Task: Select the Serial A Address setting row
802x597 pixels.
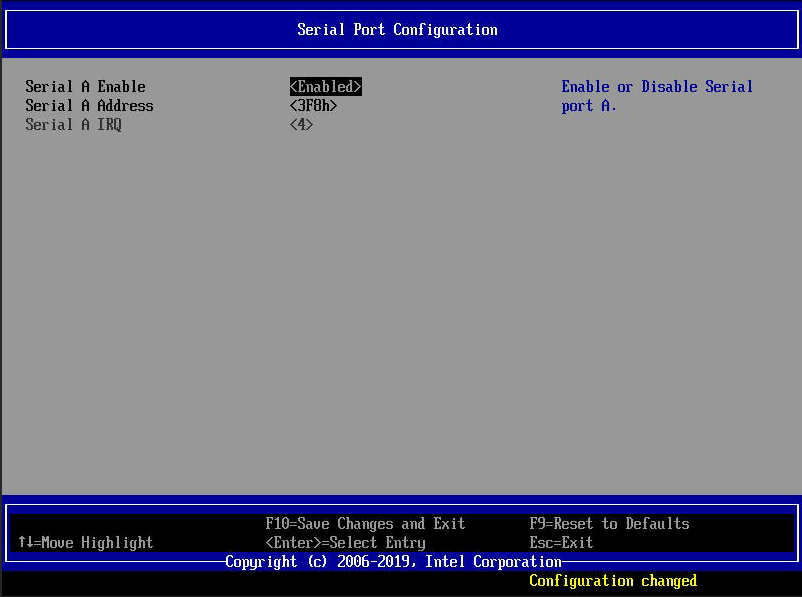Action: coord(88,105)
